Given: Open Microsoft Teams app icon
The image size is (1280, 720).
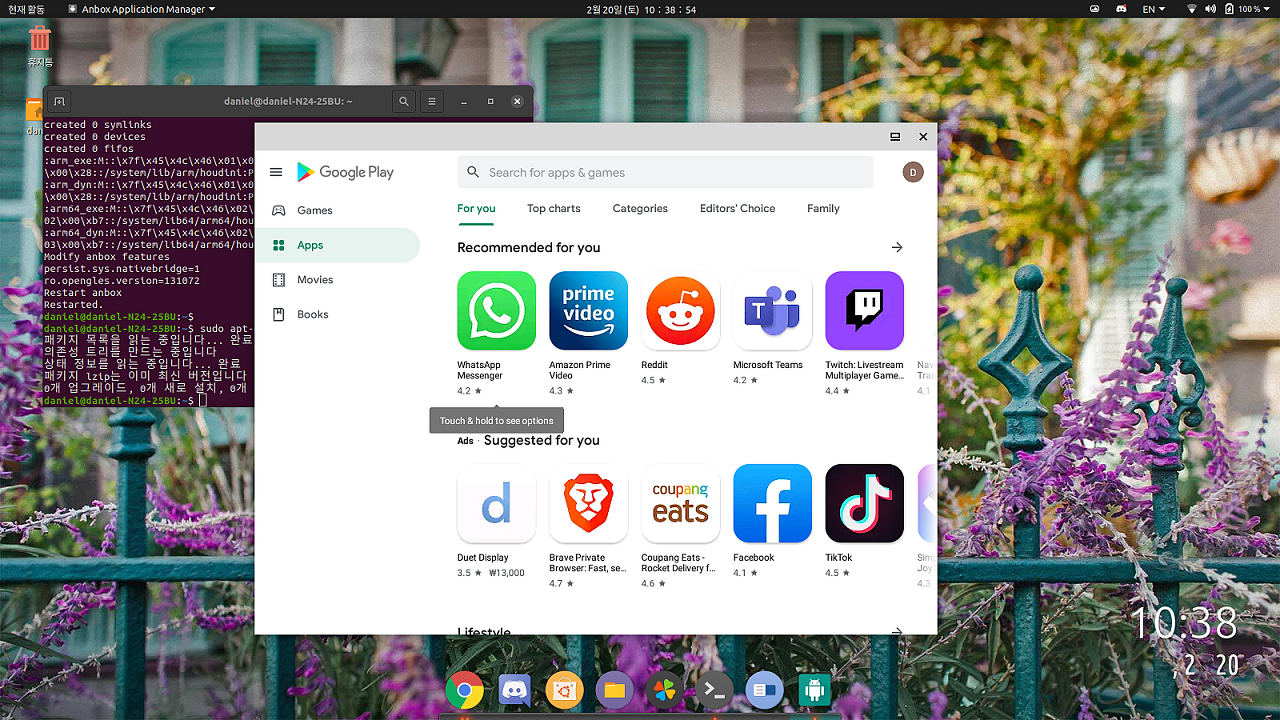Looking at the screenshot, I should click(772, 311).
